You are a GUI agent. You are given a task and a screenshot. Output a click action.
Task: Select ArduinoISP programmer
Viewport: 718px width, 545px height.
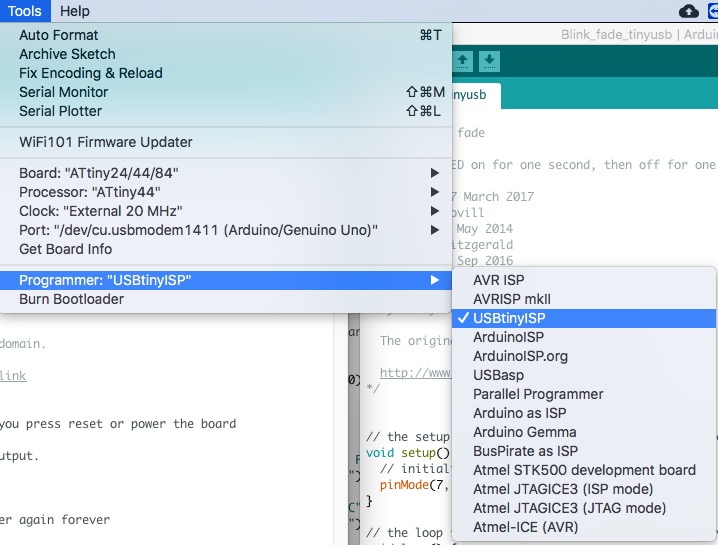click(x=584, y=337)
